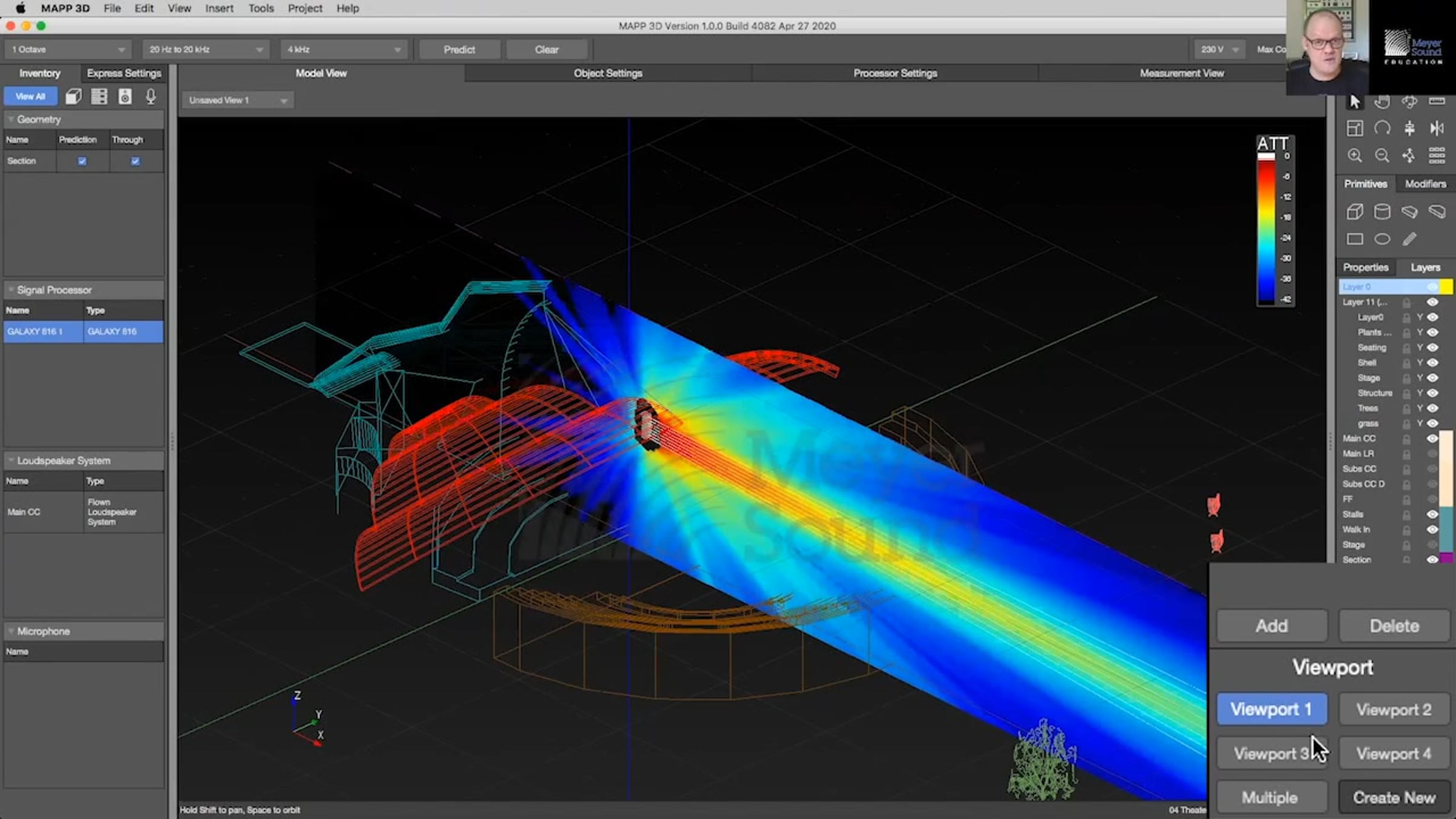This screenshot has height=819, width=1456.
Task: Select the ruler measure tool
Action: (1437, 102)
